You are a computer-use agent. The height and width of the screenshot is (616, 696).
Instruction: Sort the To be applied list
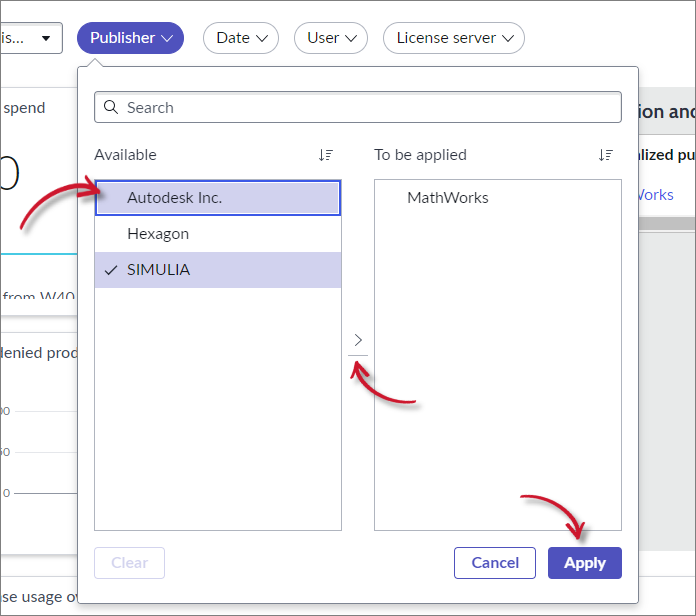pos(605,155)
